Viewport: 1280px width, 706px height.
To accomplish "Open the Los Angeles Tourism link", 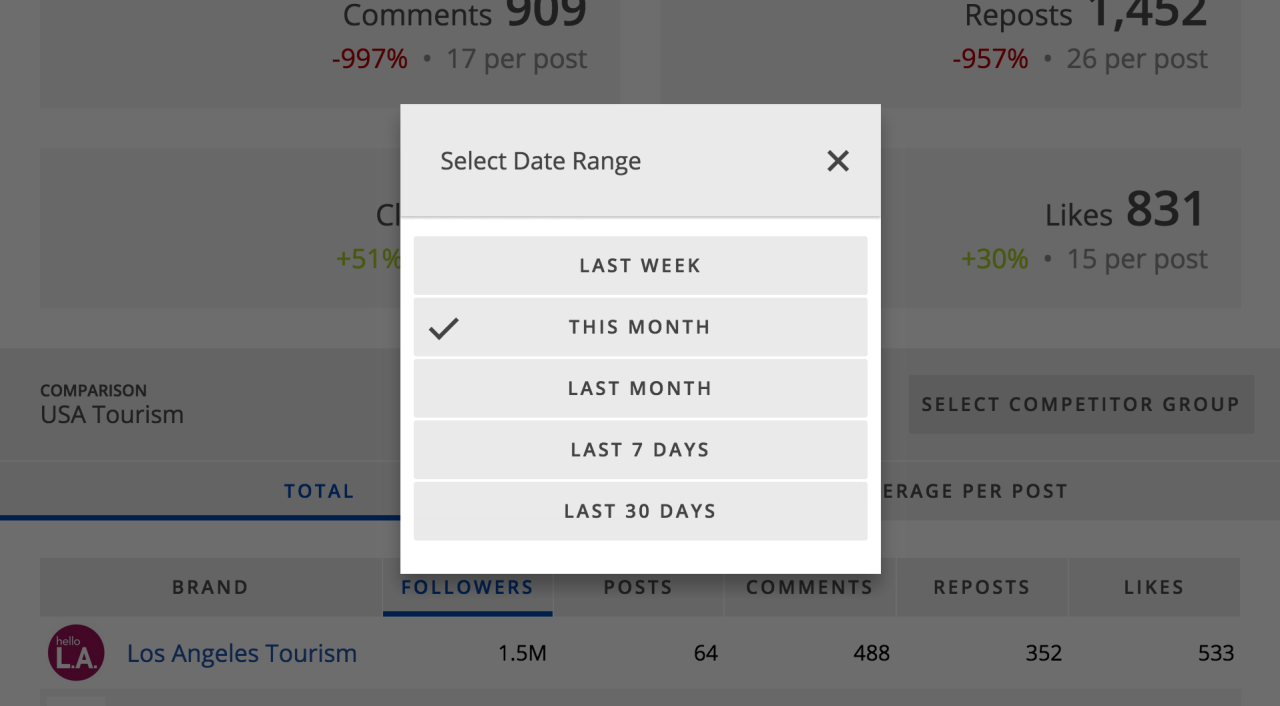I will pyautogui.click(x=242, y=654).
